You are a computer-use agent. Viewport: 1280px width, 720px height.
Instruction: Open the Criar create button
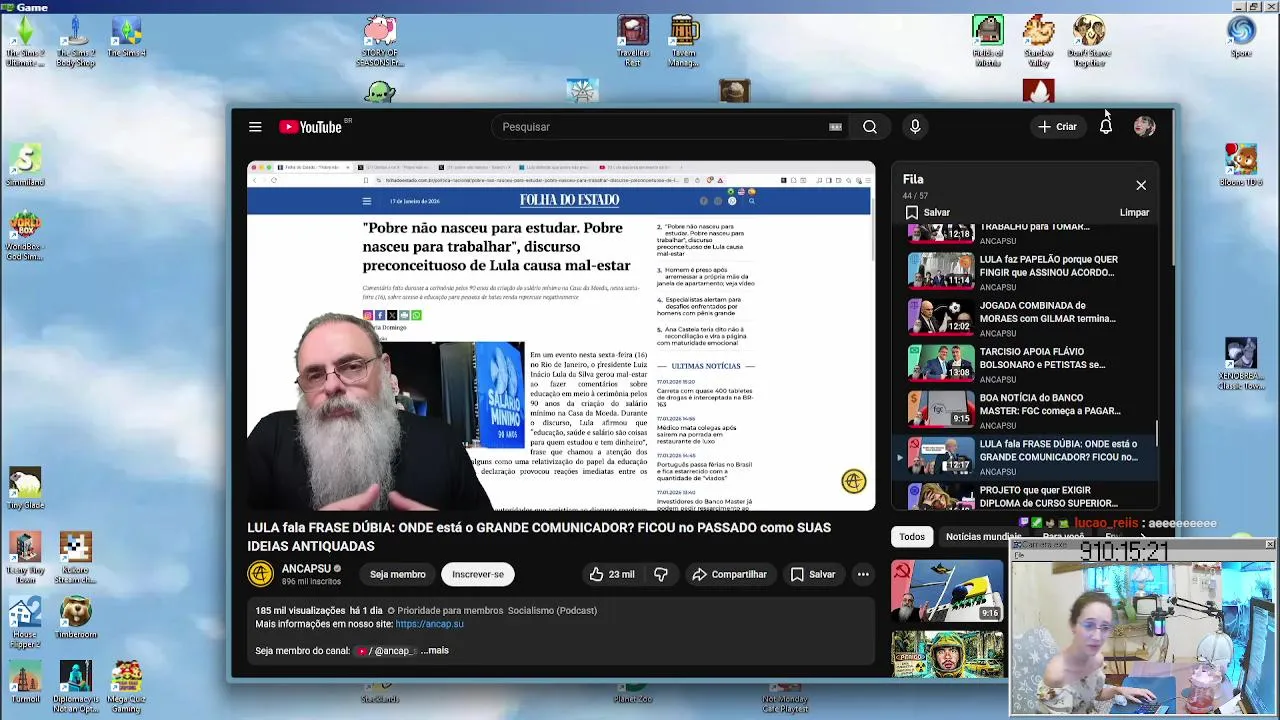point(1058,127)
